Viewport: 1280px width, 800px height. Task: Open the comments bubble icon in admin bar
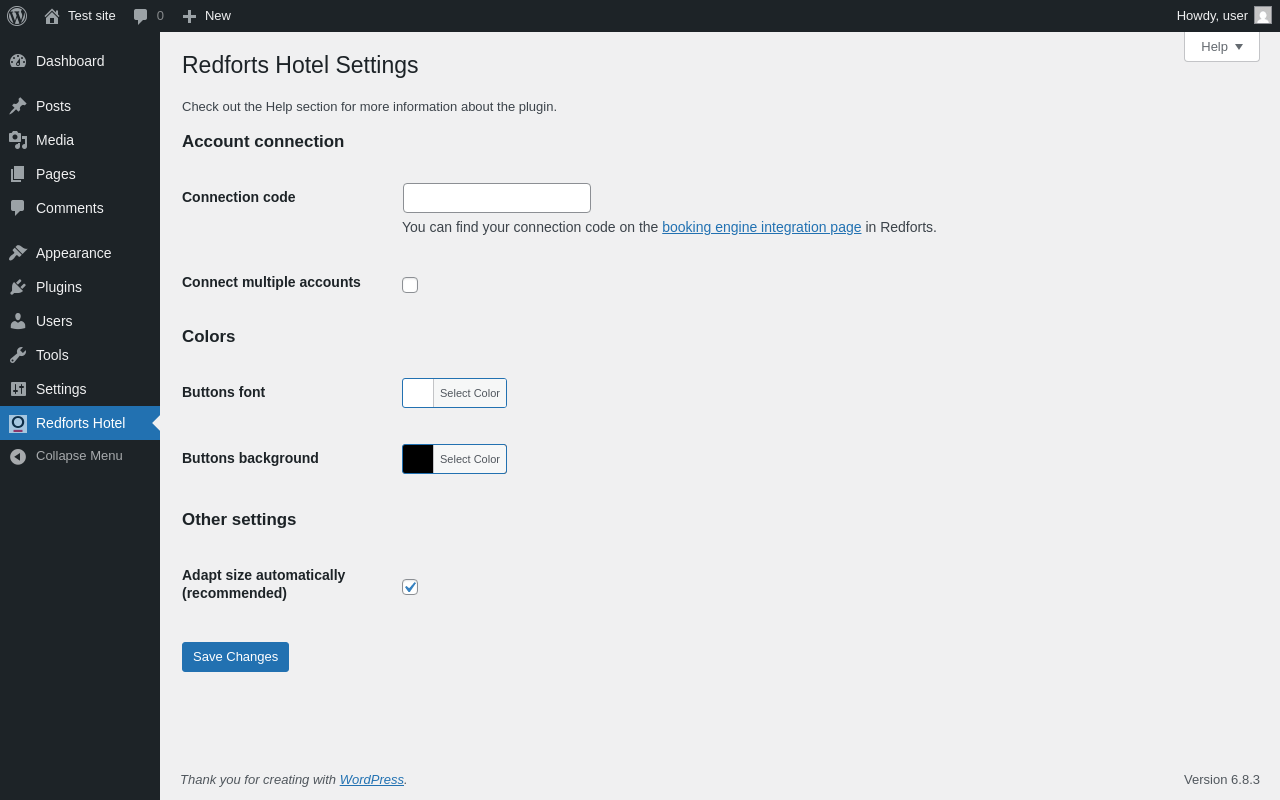(x=141, y=16)
